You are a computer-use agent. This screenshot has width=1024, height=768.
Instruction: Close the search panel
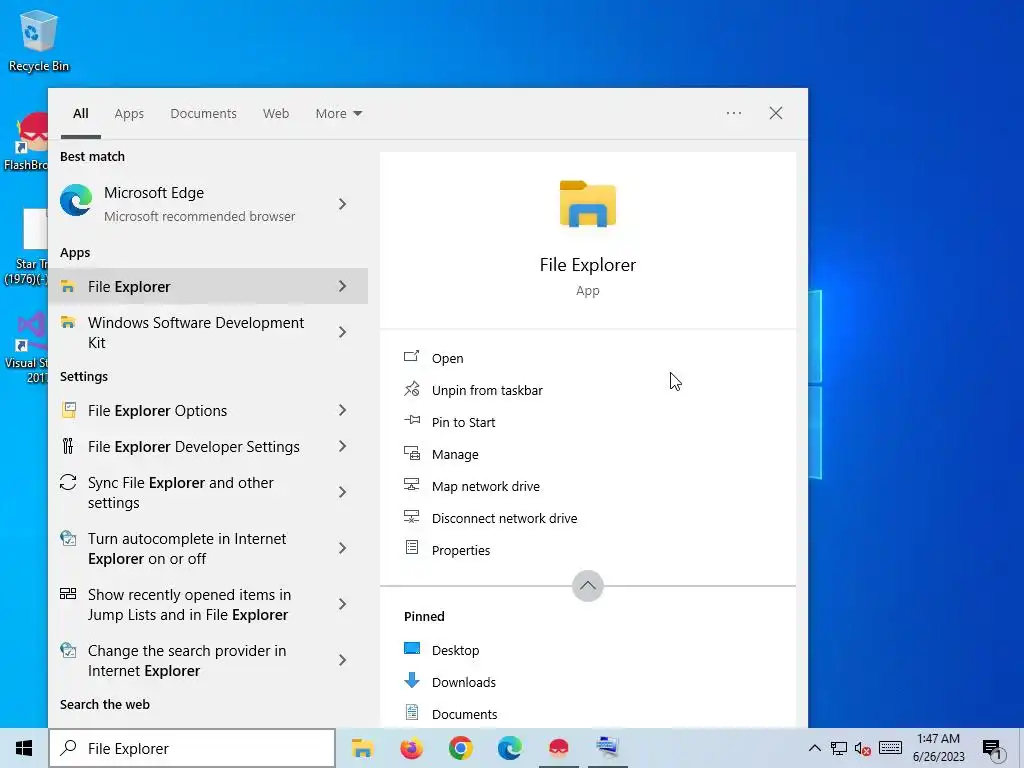pos(776,113)
